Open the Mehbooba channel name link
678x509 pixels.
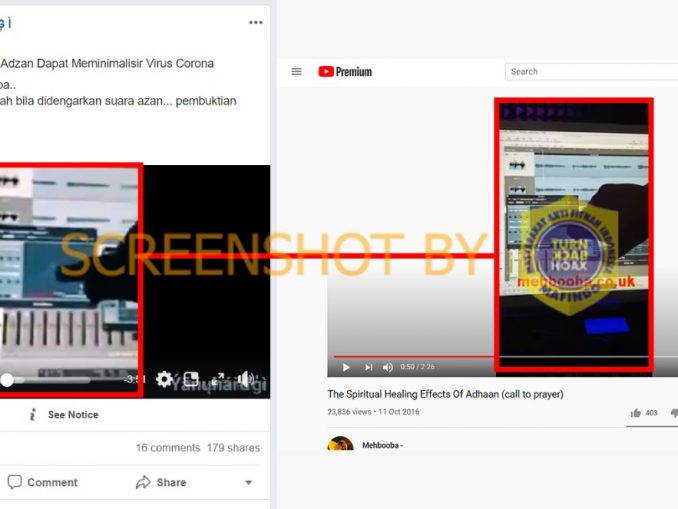pyautogui.click(x=382, y=445)
